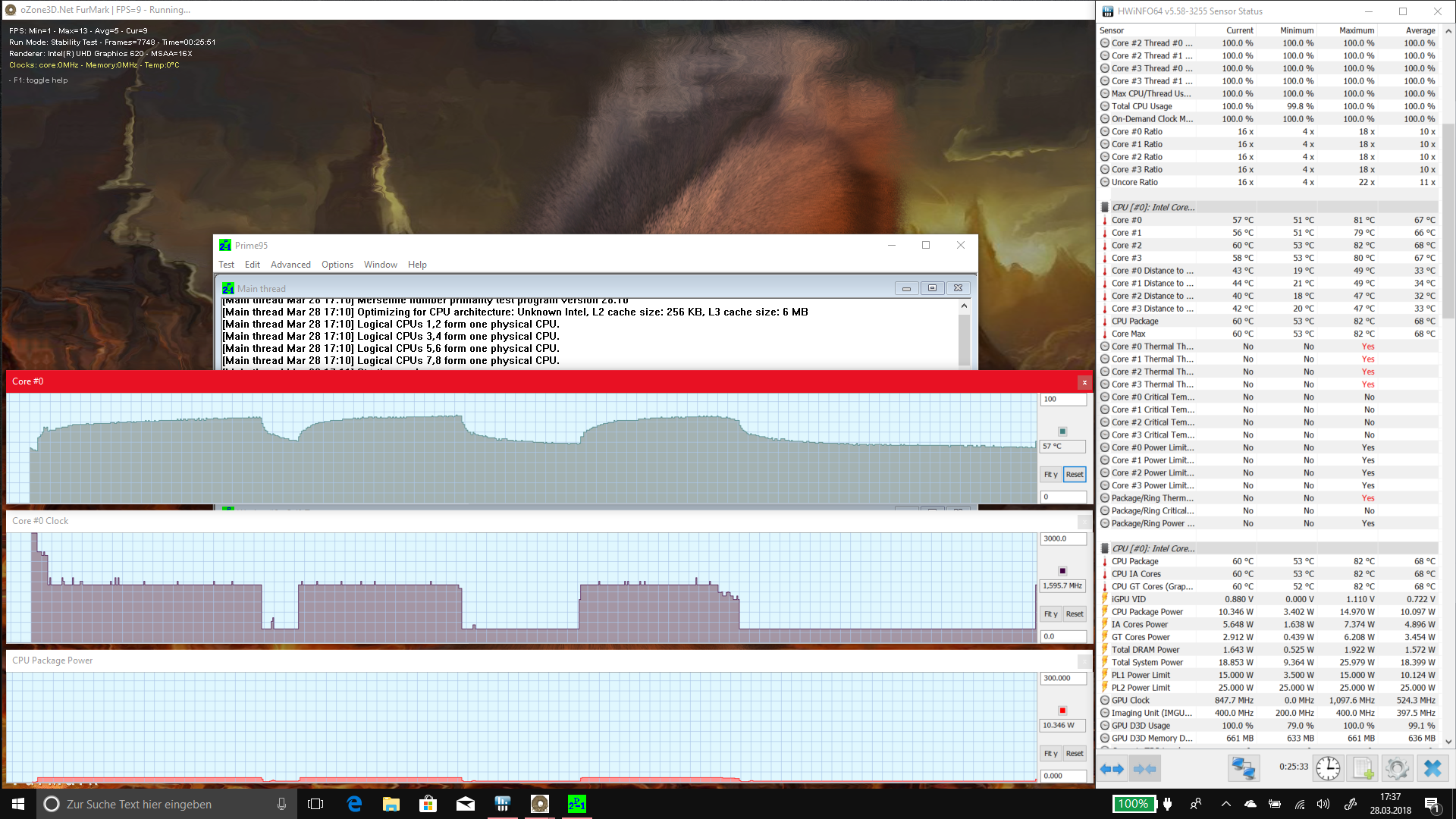Click Fit y on the Core #0 Clock graph

coord(1050,614)
